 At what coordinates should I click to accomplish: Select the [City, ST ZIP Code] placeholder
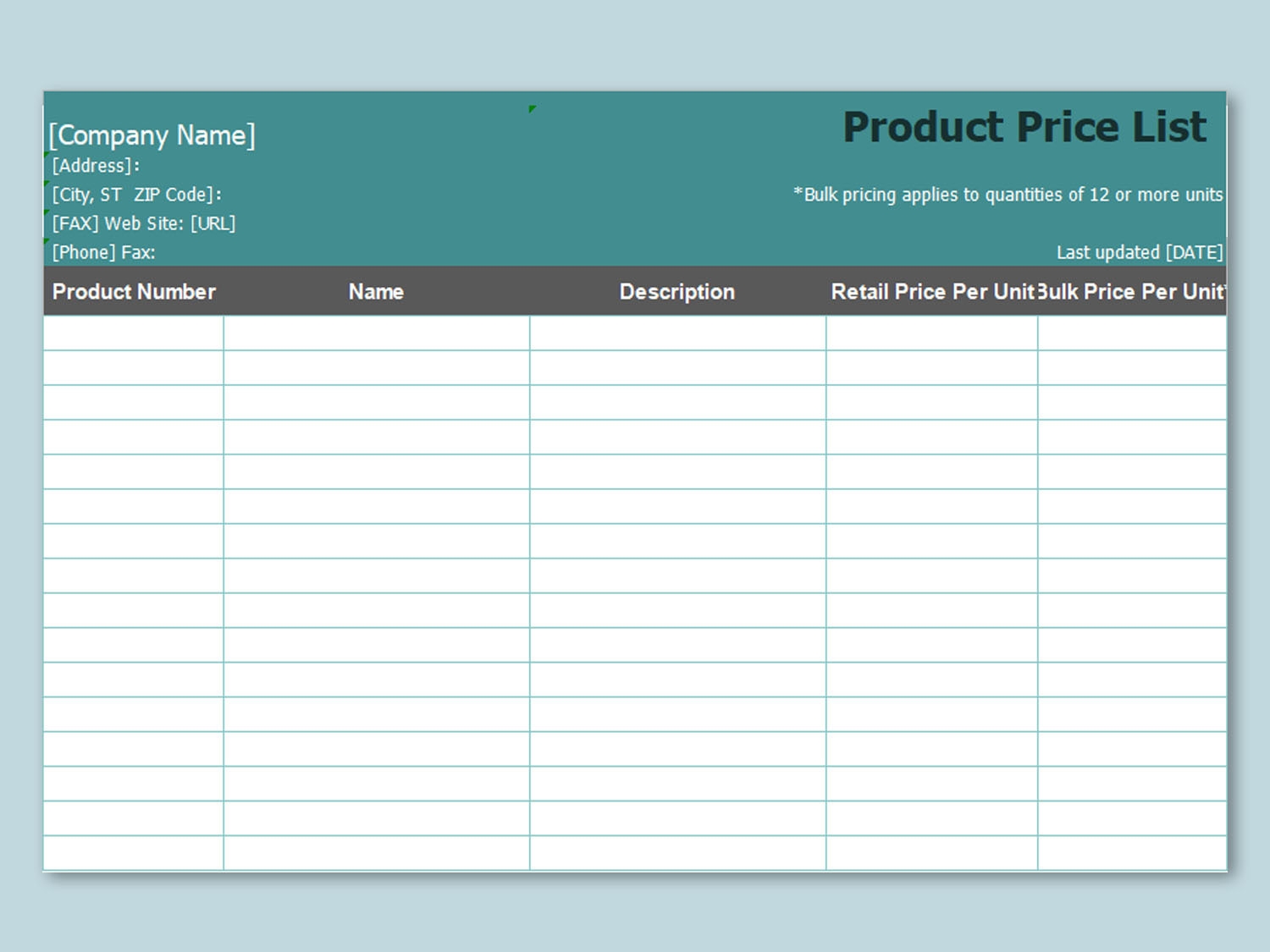click(x=135, y=194)
